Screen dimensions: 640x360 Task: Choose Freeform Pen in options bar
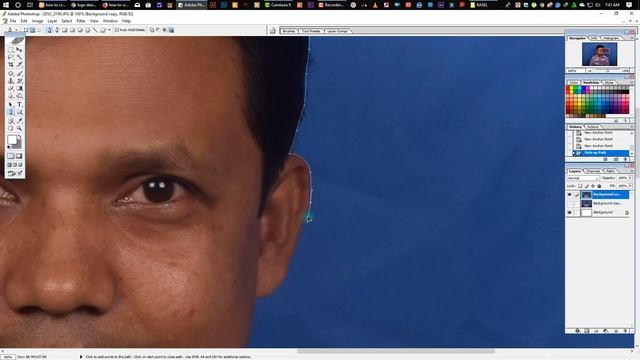[57, 30]
